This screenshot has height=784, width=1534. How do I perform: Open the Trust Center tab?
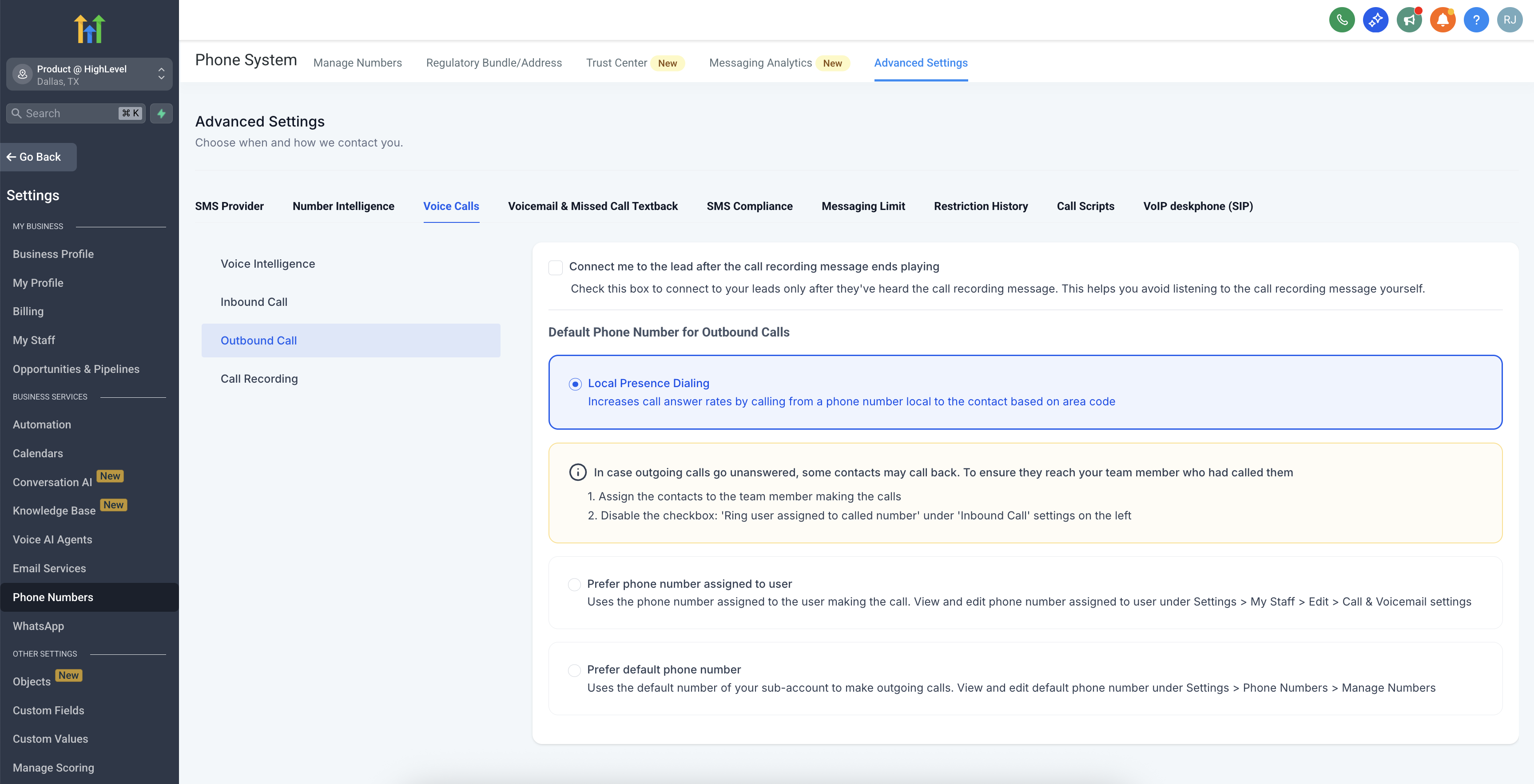click(x=616, y=63)
